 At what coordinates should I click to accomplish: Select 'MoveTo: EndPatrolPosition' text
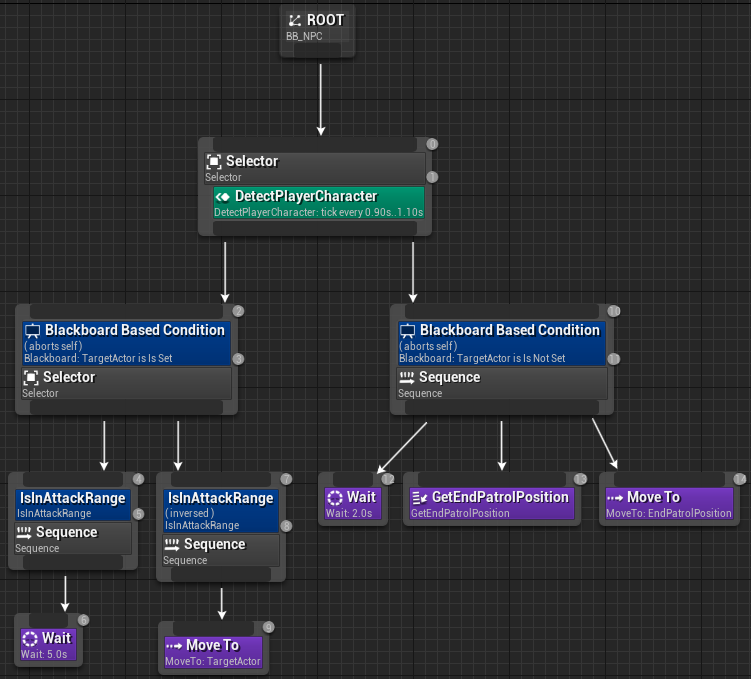pos(669,513)
